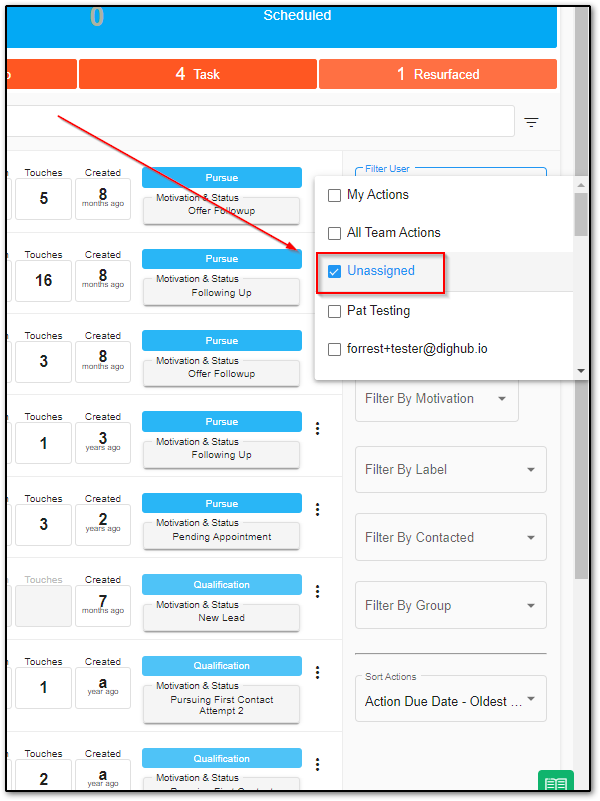Click the user list scroll-up arrow

click(581, 185)
